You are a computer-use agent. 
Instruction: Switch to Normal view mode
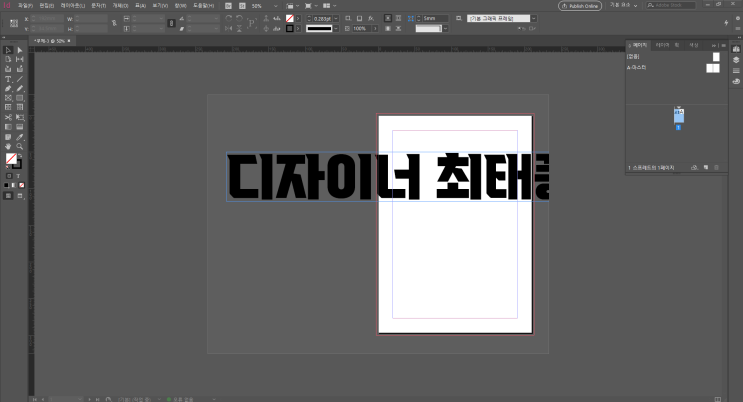click(x=8, y=196)
